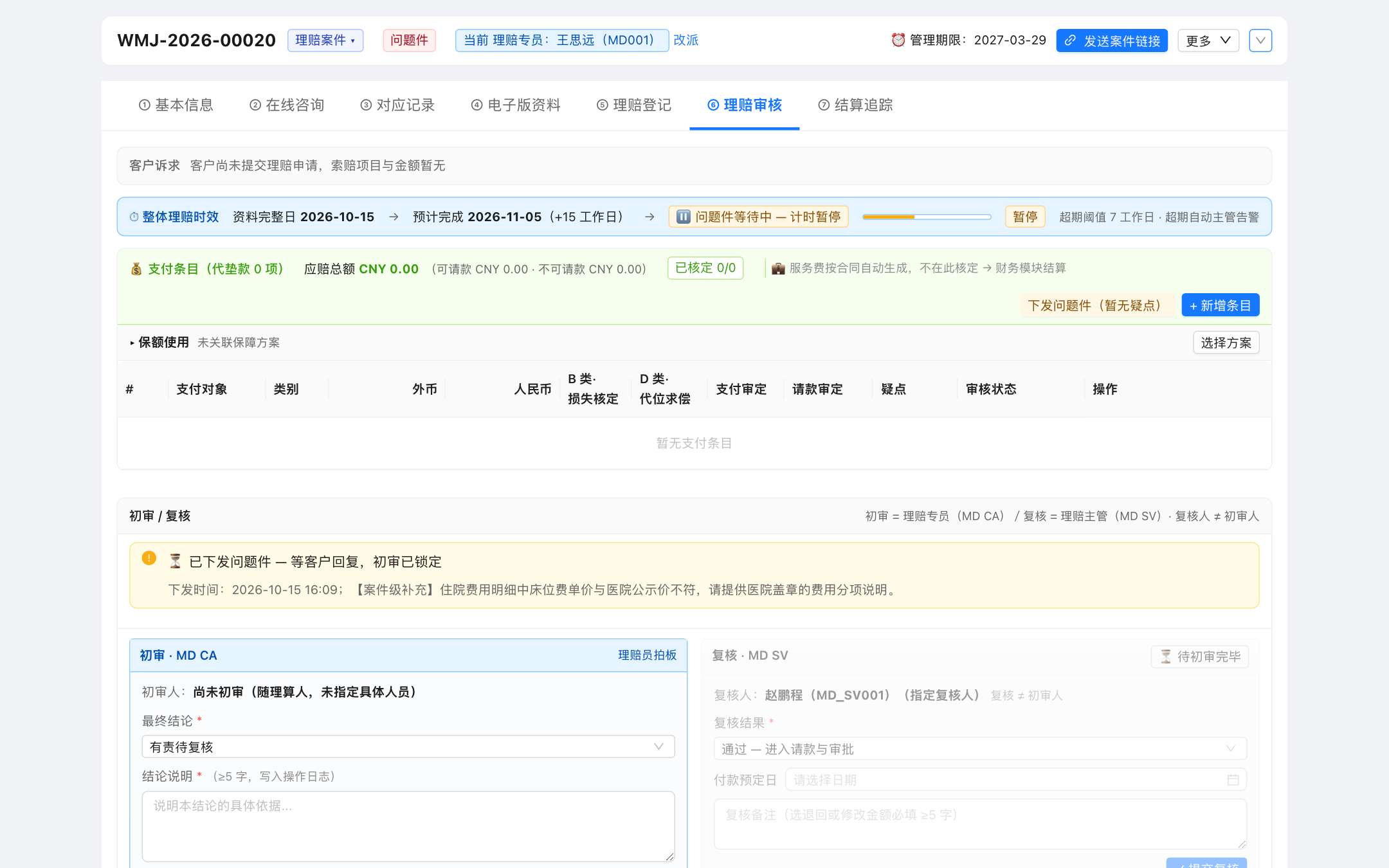Click case number WMJ-2026-00020
This screenshot has width=1389, height=868.
point(196,41)
